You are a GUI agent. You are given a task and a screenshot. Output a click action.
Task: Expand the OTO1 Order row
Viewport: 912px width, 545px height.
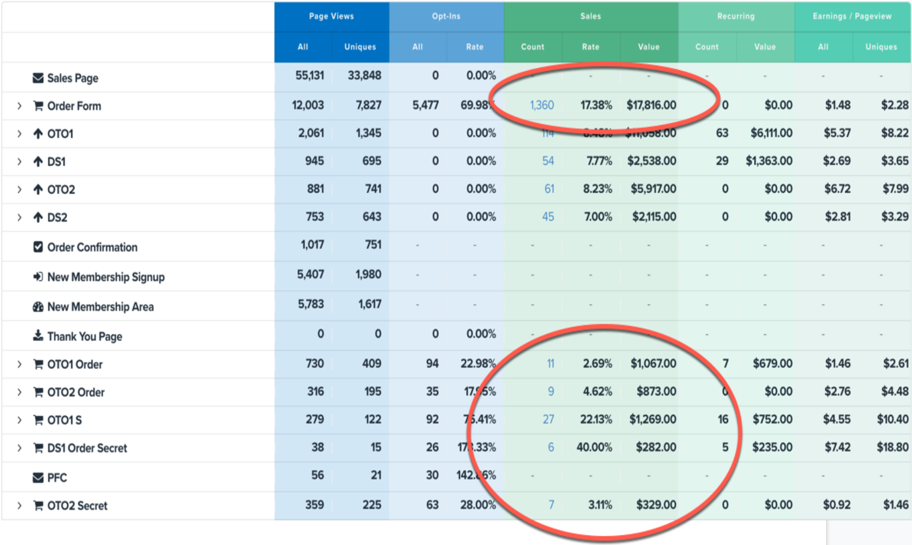click(19, 365)
